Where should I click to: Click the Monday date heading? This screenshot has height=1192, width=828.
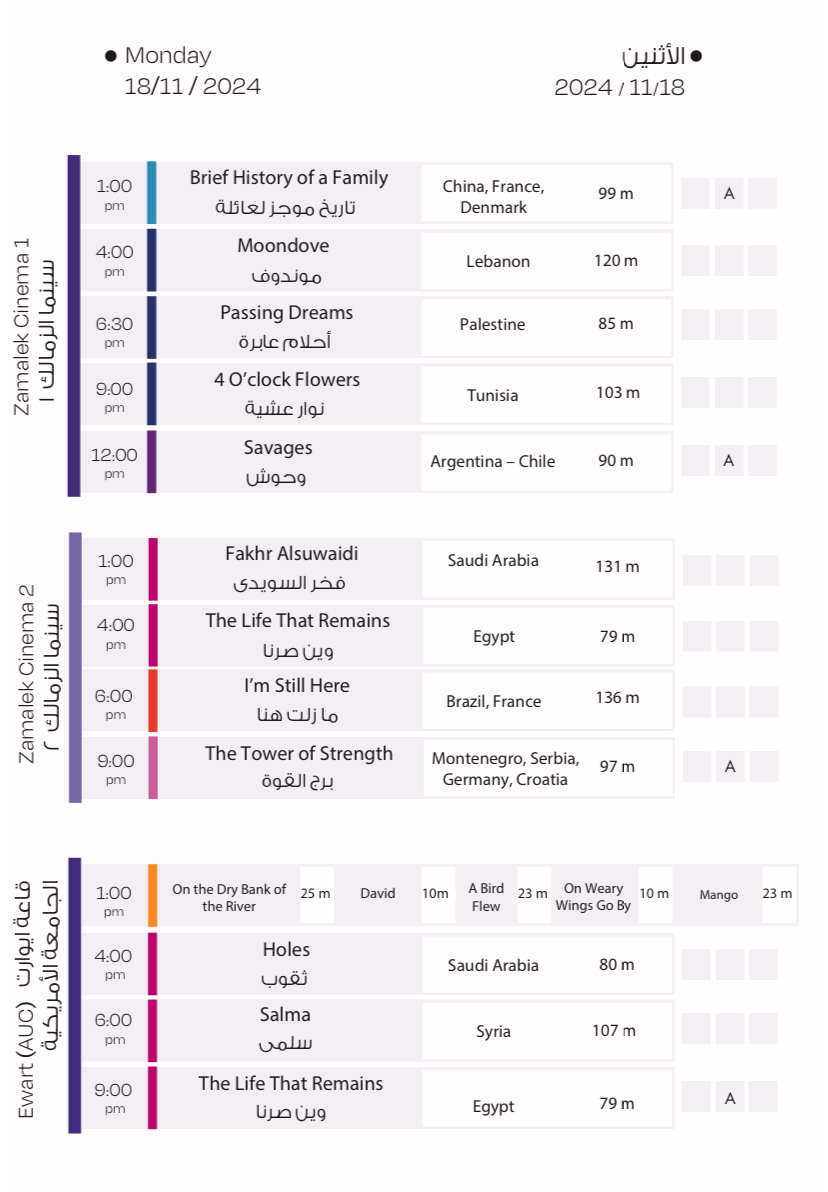168,56
